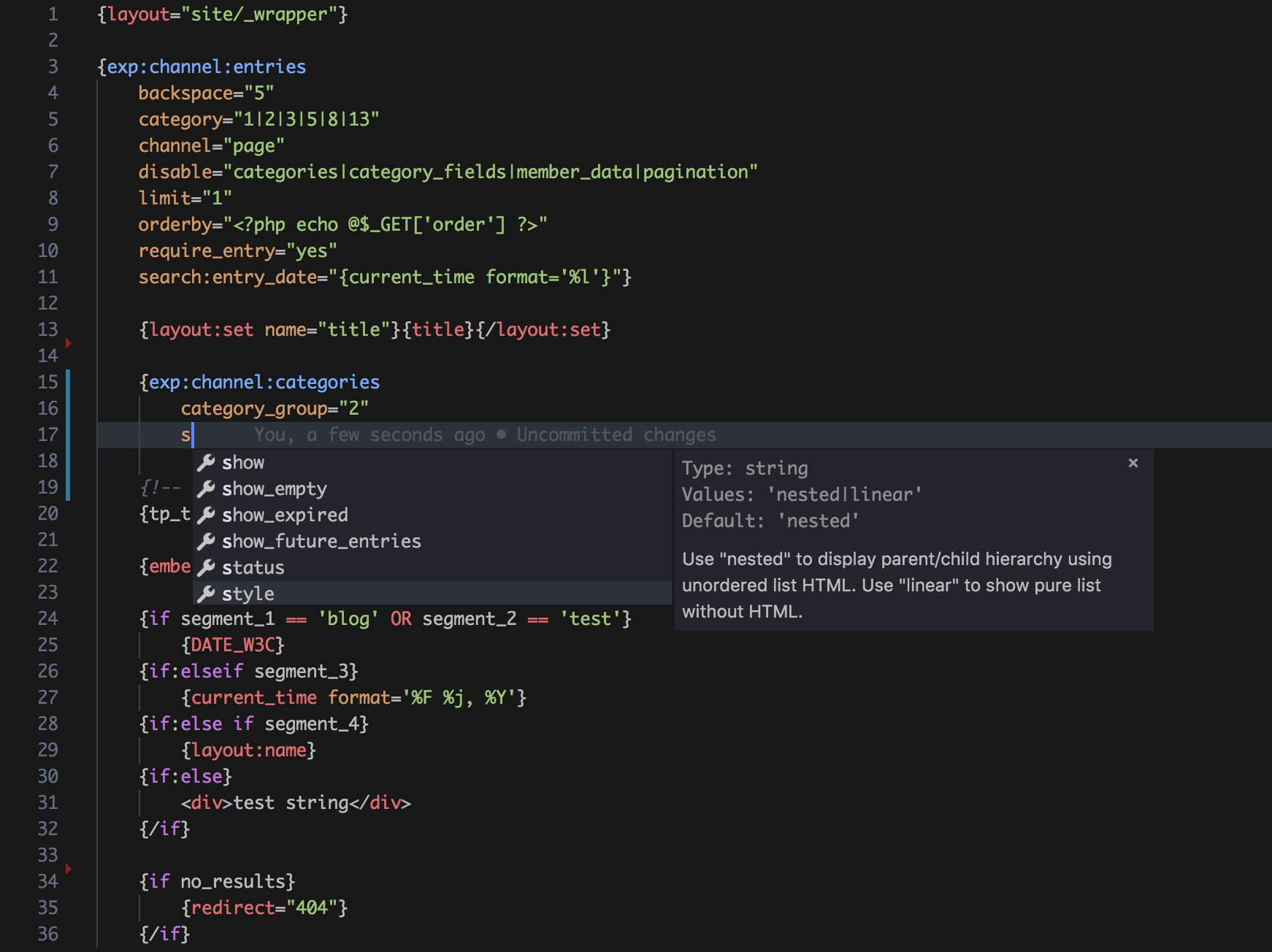
Task: Click the {layout:name} variable
Action: [x=249, y=750]
